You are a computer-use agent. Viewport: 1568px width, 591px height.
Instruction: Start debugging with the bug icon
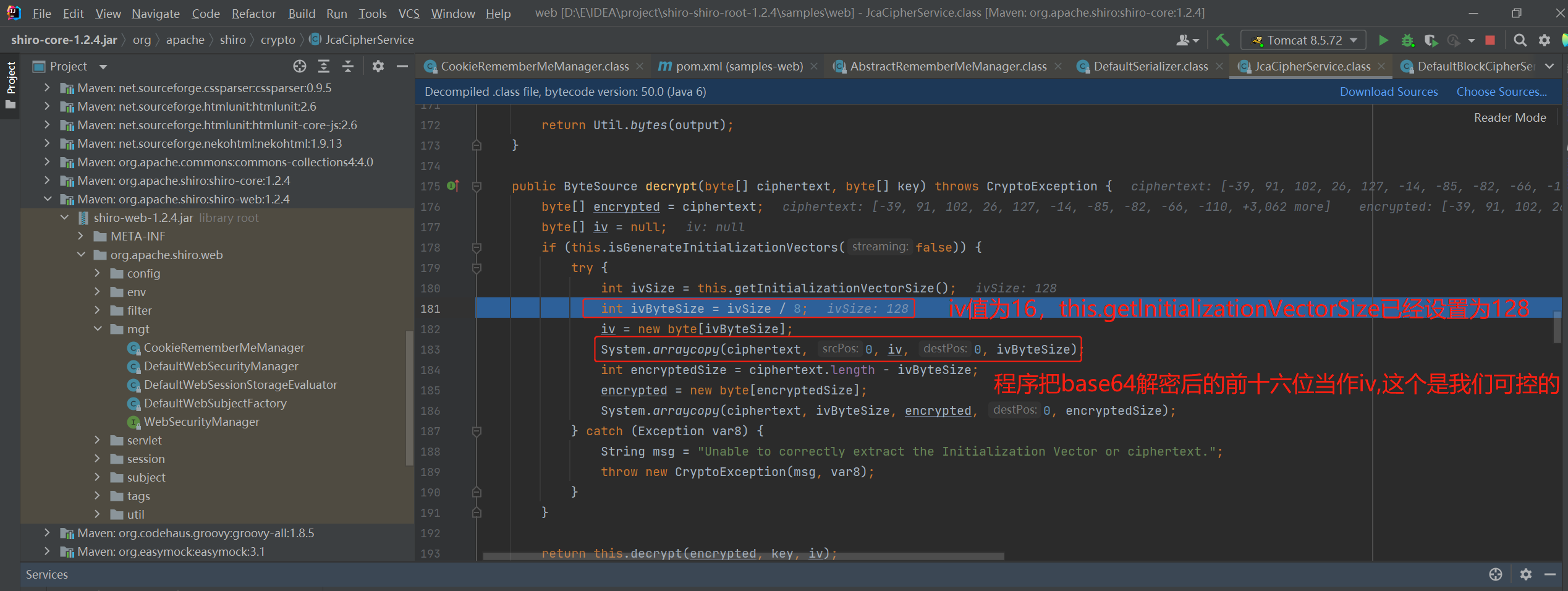pyautogui.click(x=1407, y=40)
